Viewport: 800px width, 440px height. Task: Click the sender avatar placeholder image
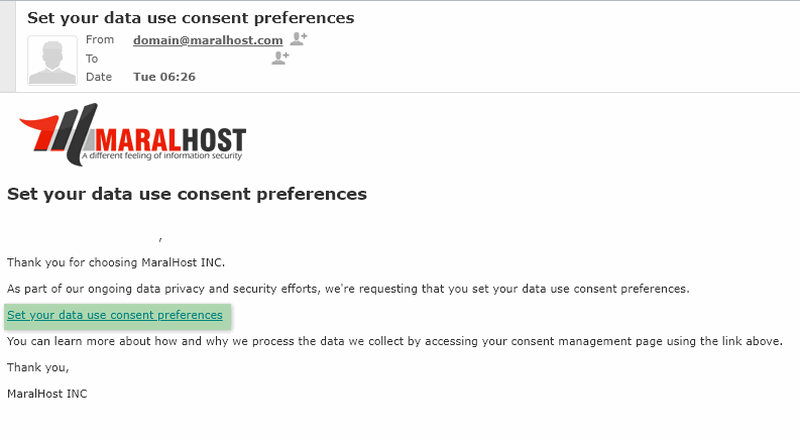tap(52, 60)
